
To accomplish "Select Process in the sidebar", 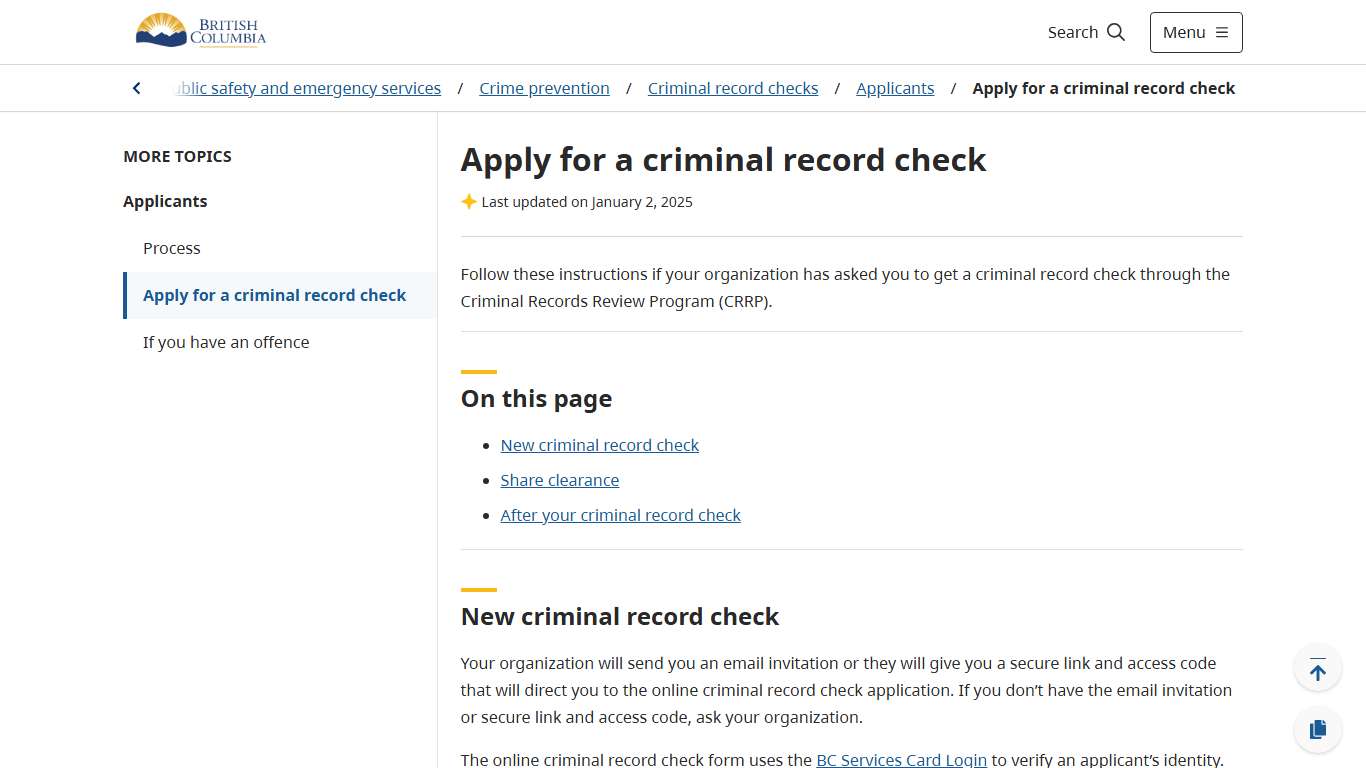I will click(171, 248).
